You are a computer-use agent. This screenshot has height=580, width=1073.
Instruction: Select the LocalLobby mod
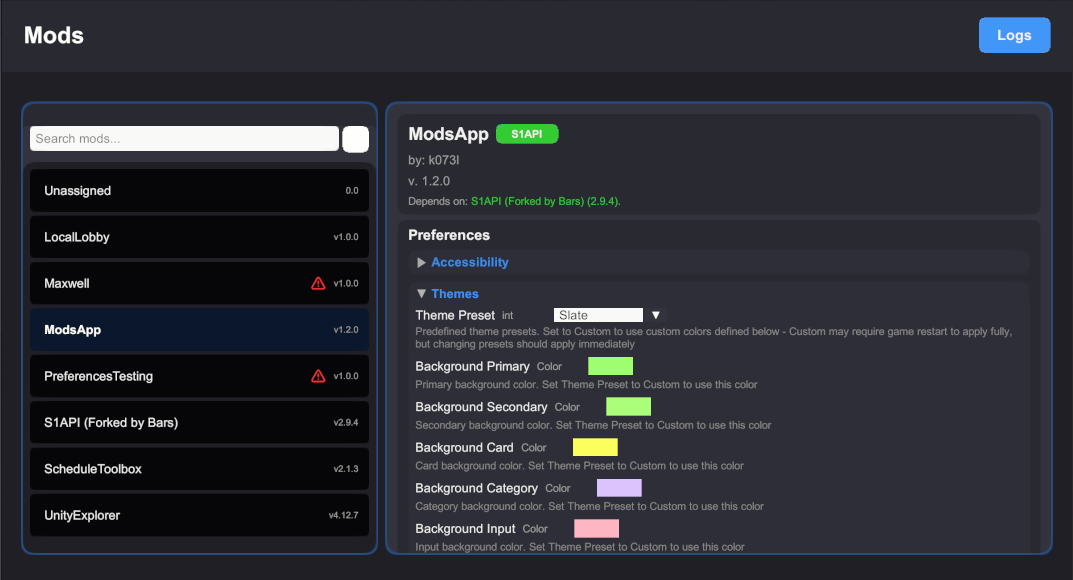199,237
